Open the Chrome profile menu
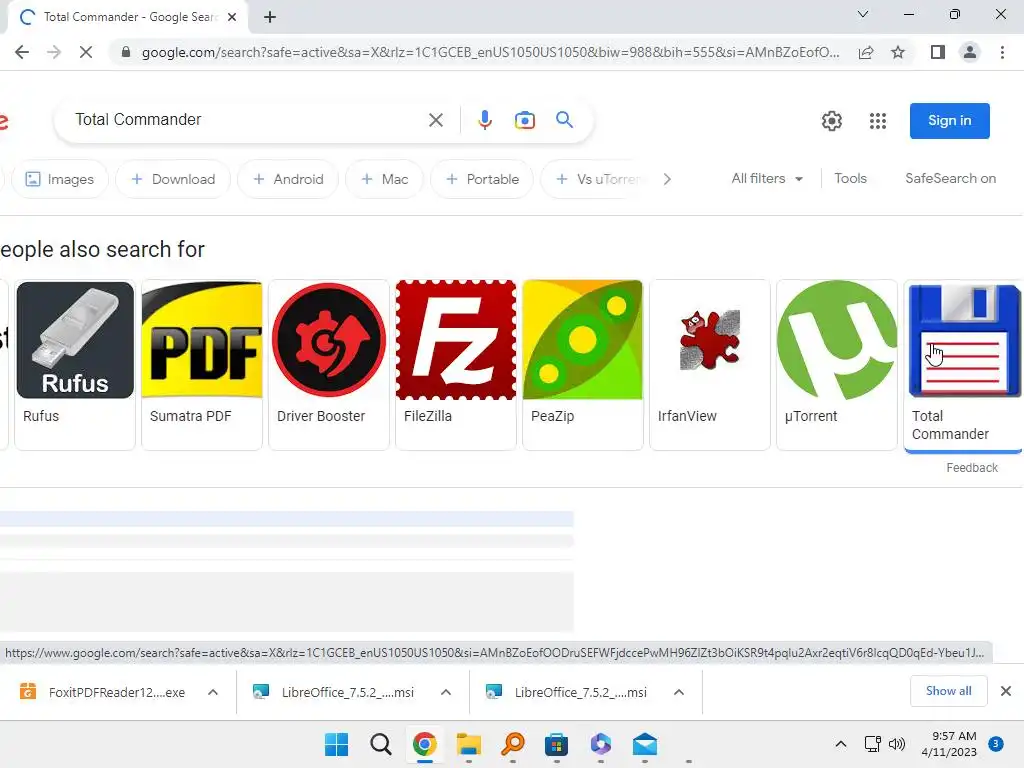Image resolution: width=1024 pixels, height=768 pixels. click(x=970, y=52)
